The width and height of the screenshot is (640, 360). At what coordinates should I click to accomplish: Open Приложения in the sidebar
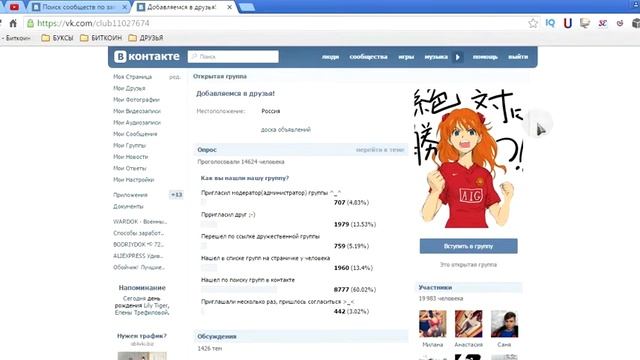click(130, 195)
